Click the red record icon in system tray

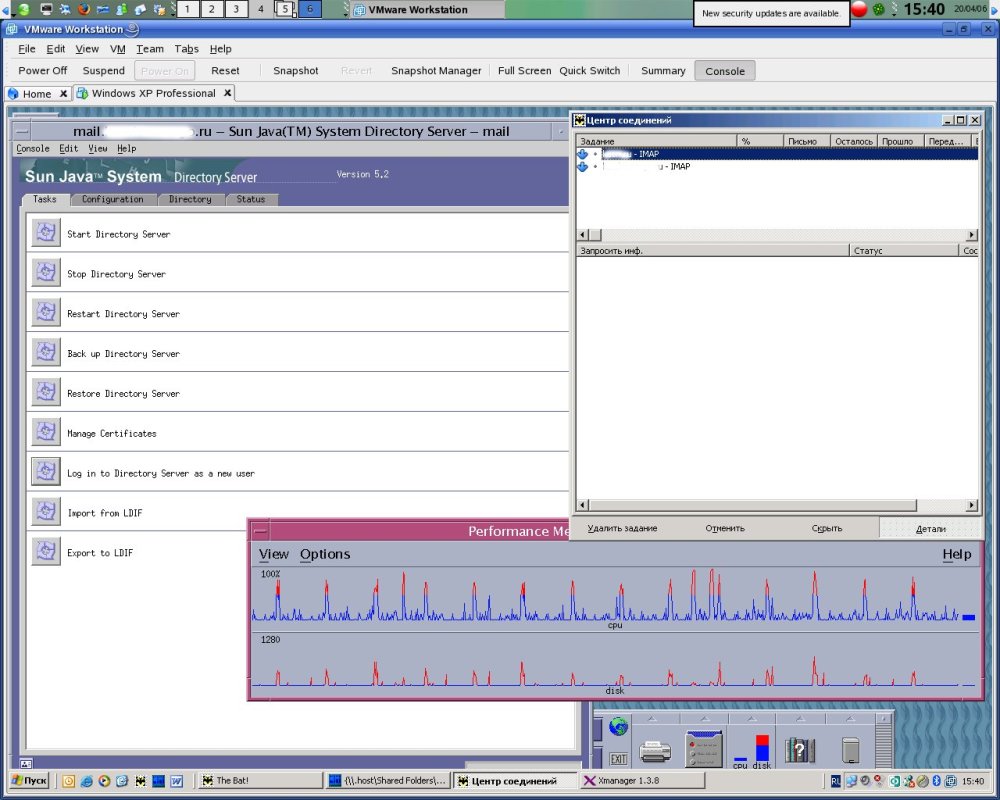(x=859, y=10)
